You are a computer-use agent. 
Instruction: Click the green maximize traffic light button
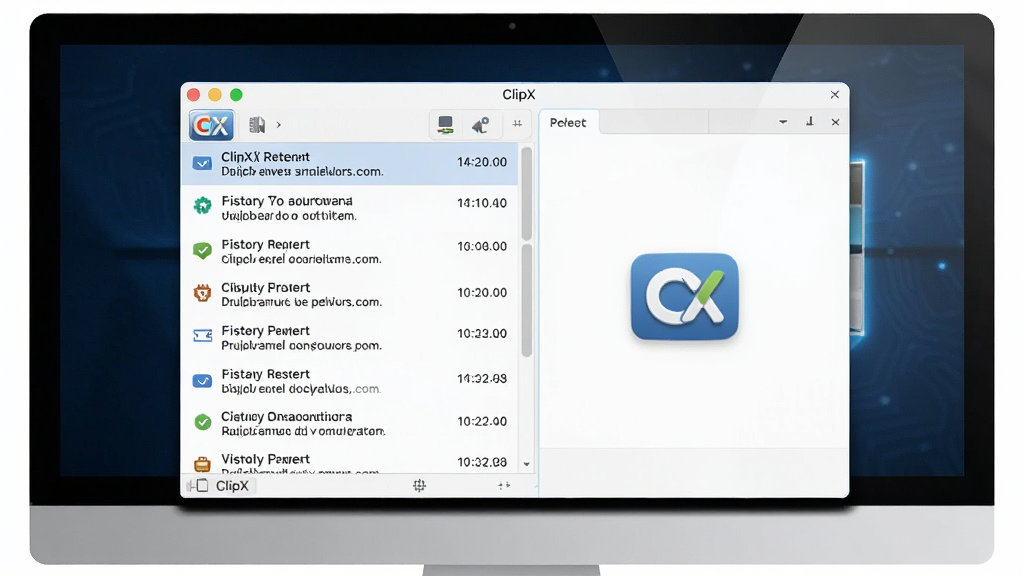point(236,95)
